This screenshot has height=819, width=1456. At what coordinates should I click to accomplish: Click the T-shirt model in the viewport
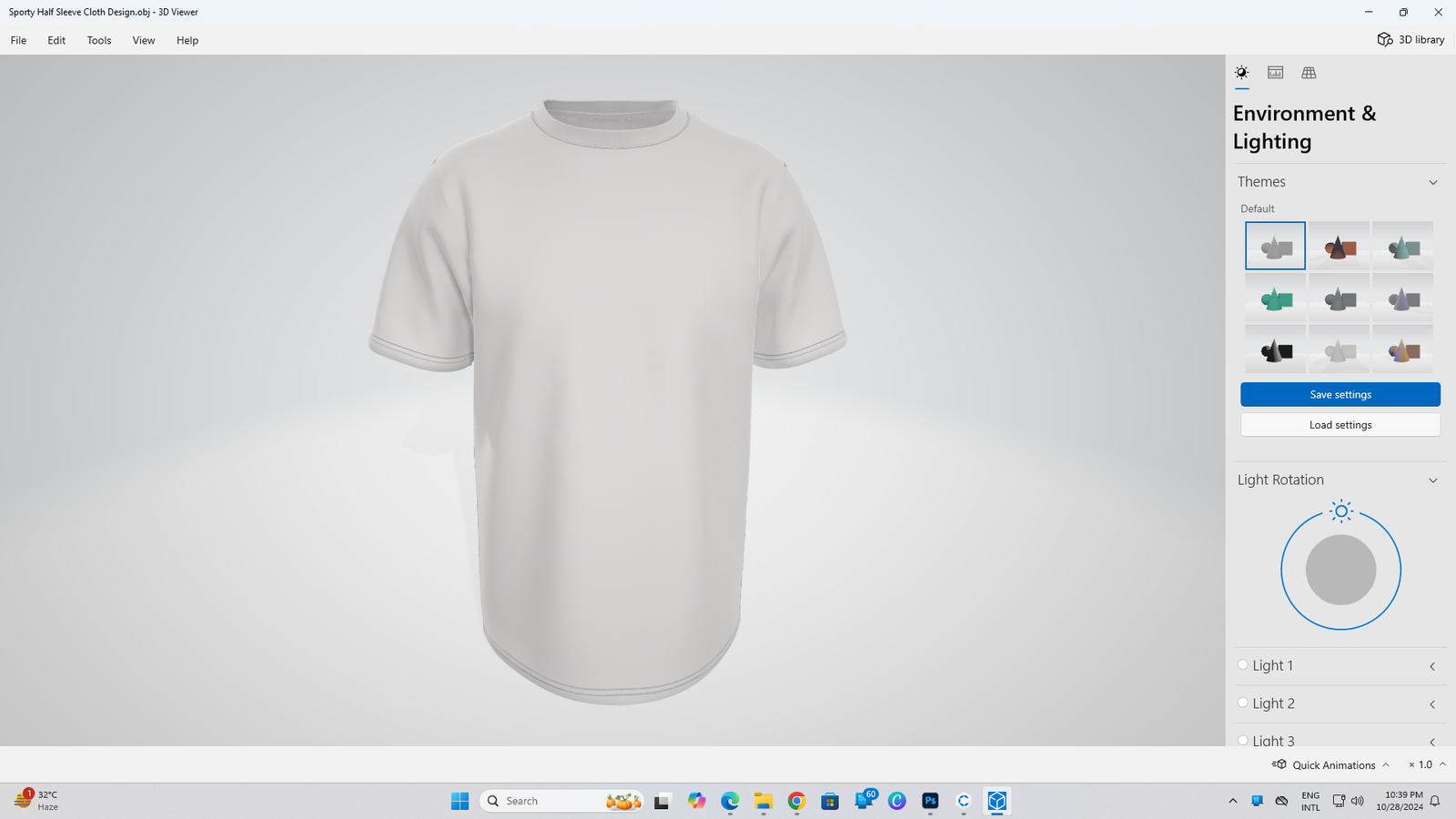608,400
